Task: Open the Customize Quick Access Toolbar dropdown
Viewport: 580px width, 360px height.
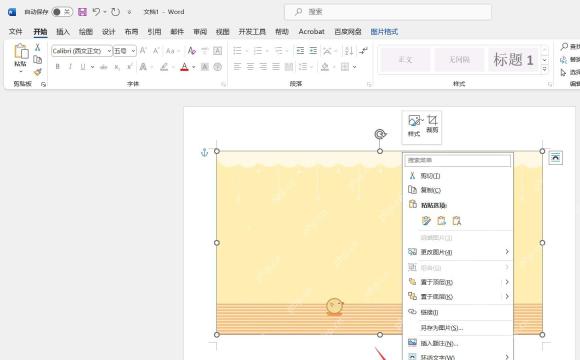Action: click(129, 12)
